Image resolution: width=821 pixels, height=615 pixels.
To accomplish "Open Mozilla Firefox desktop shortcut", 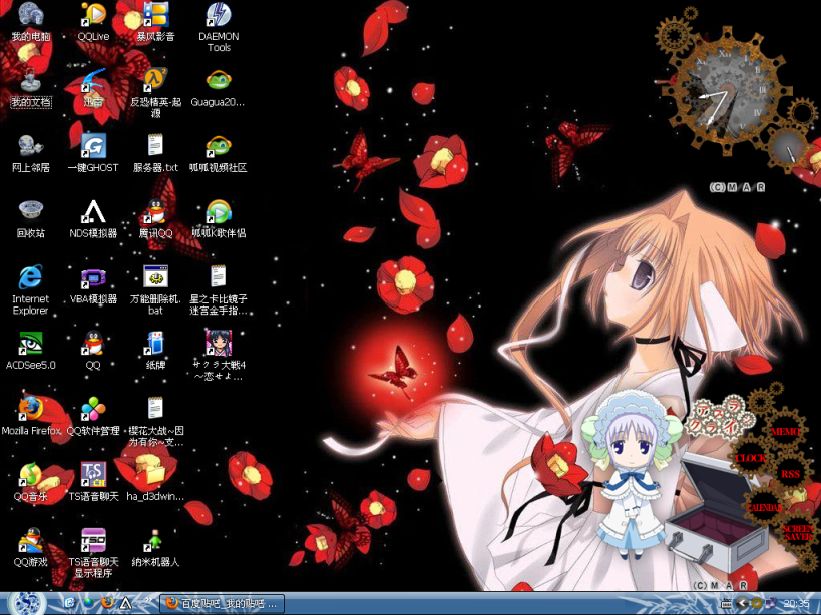I will point(31,417).
